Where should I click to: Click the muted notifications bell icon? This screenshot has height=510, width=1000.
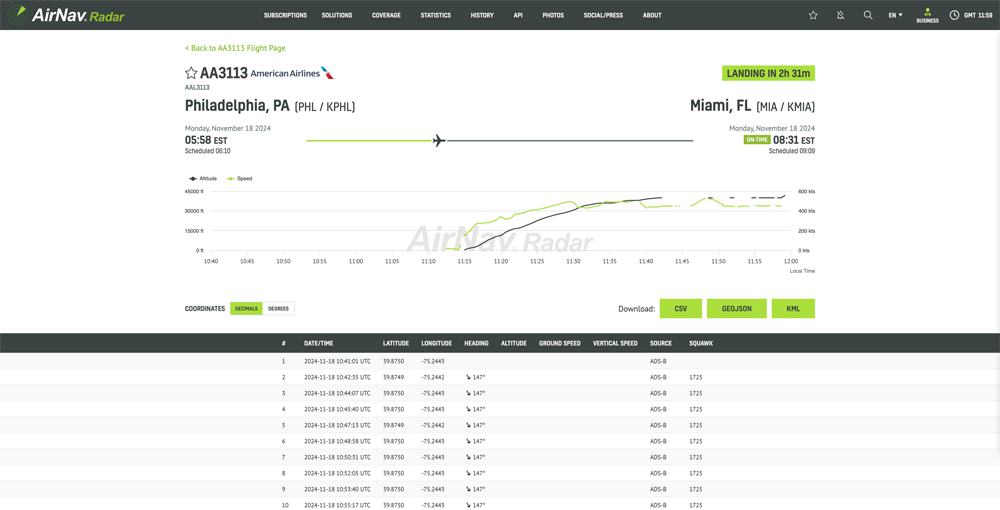[x=841, y=15]
